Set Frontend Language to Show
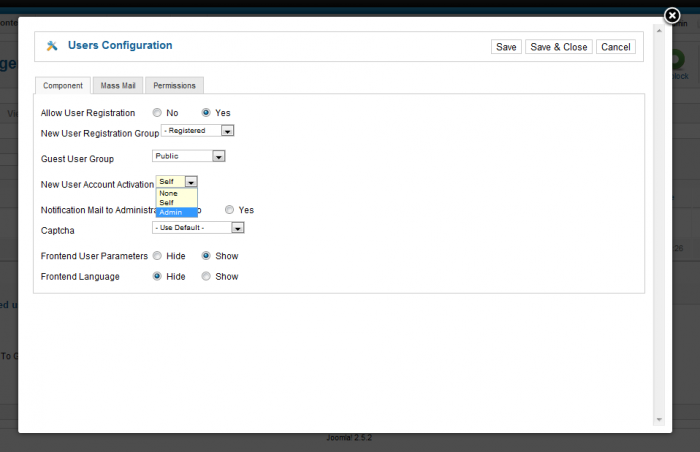This screenshot has width=700, height=452. tap(206, 276)
